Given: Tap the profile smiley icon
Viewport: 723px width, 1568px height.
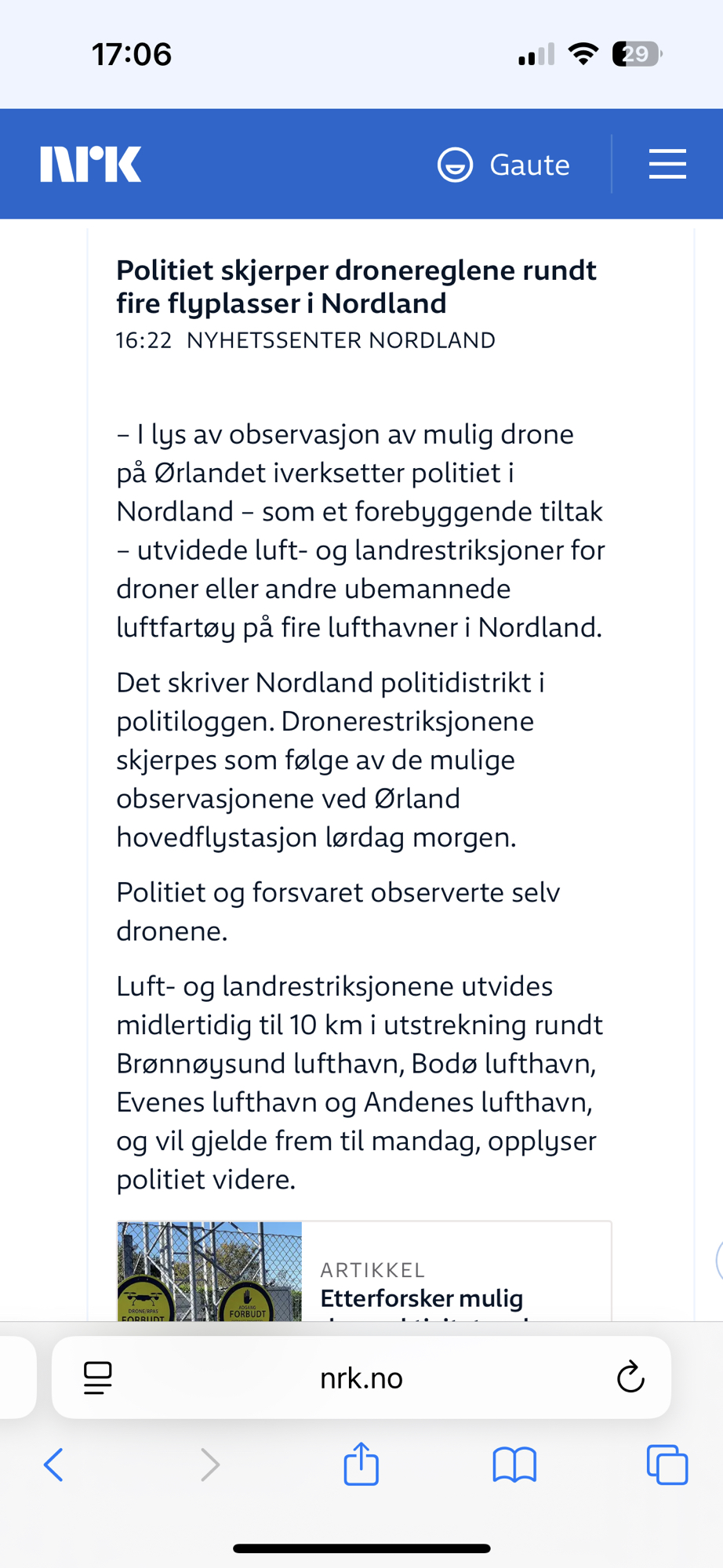Looking at the screenshot, I should pyautogui.click(x=455, y=165).
